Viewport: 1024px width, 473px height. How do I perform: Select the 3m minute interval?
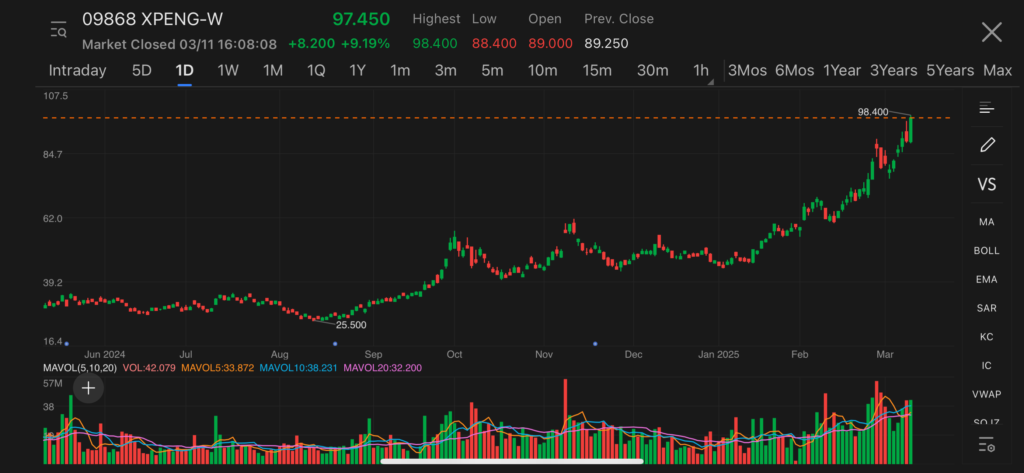coord(445,71)
